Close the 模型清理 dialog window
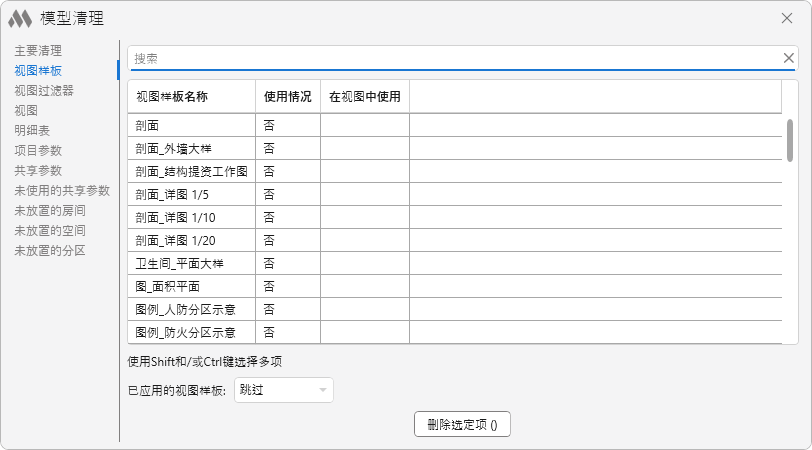Viewport: 812px width, 450px height. click(787, 18)
